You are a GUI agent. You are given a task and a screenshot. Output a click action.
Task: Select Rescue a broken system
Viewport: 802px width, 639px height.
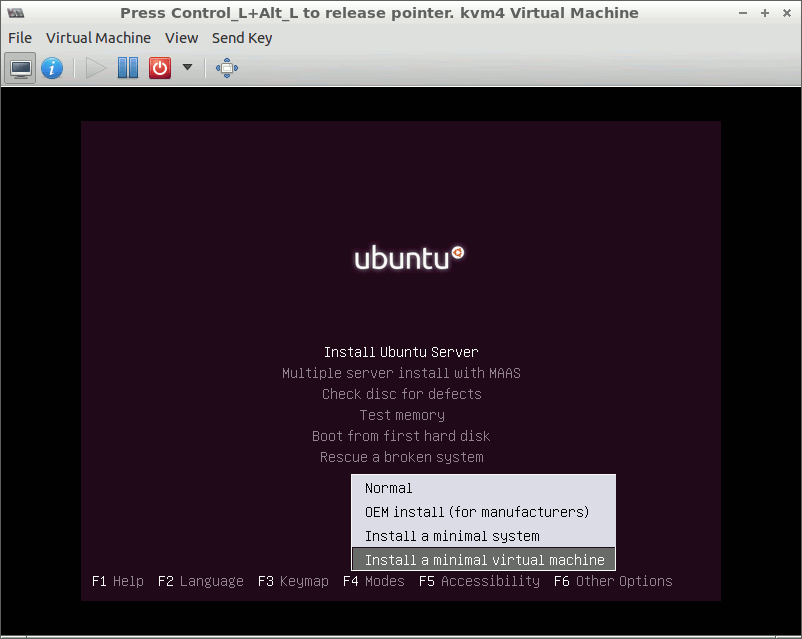pyautogui.click(x=401, y=457)
